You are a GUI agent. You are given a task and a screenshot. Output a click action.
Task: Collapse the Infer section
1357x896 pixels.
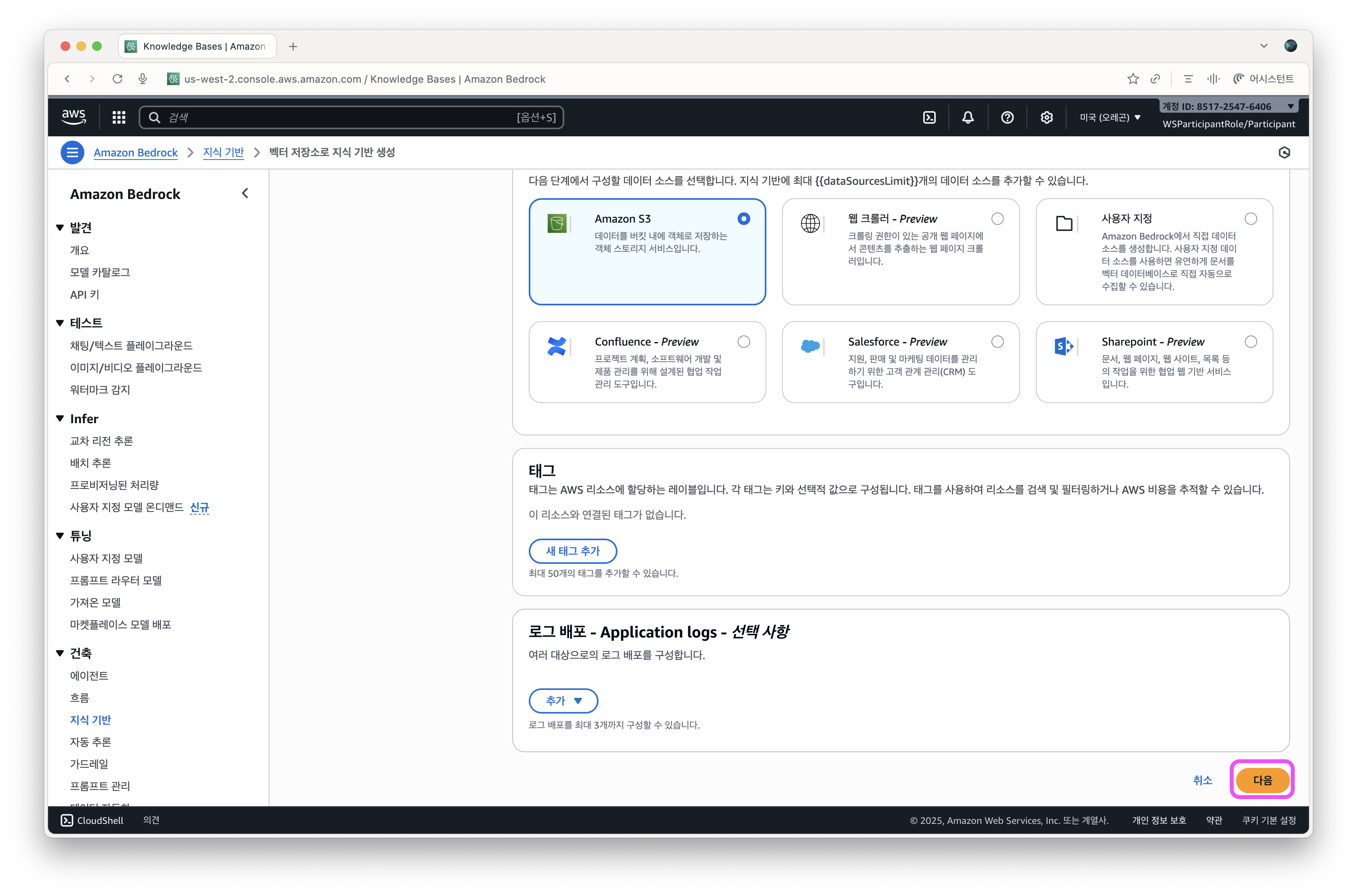(60, 418)
